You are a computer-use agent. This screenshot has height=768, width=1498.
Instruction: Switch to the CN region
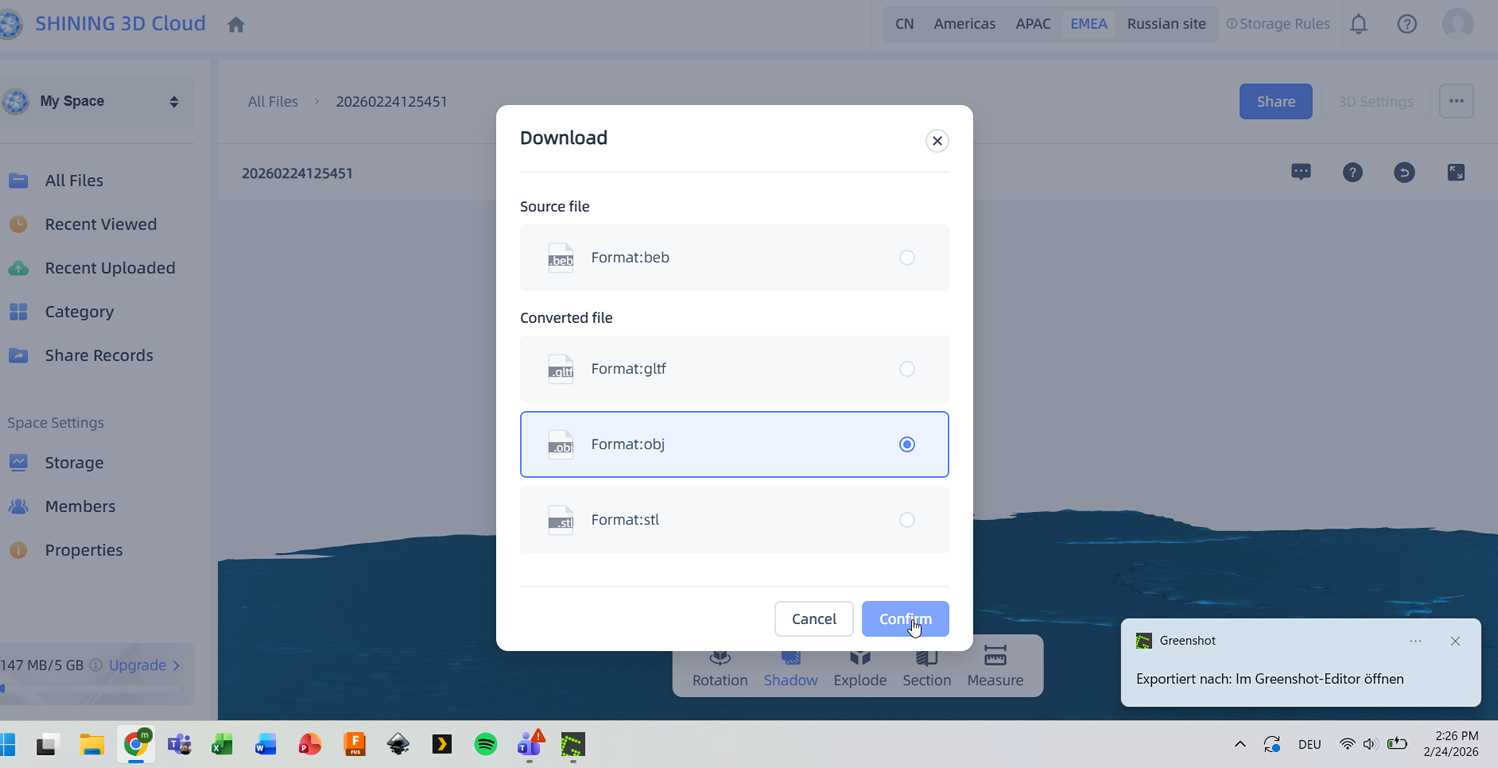click(x=904, y=24)
